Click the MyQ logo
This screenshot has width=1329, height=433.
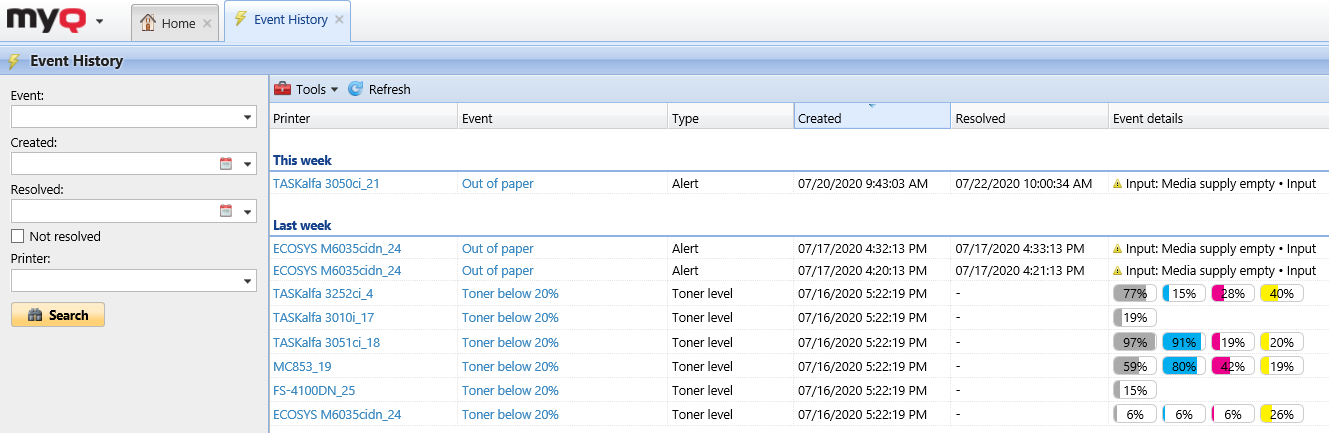[x=46, y=20]
